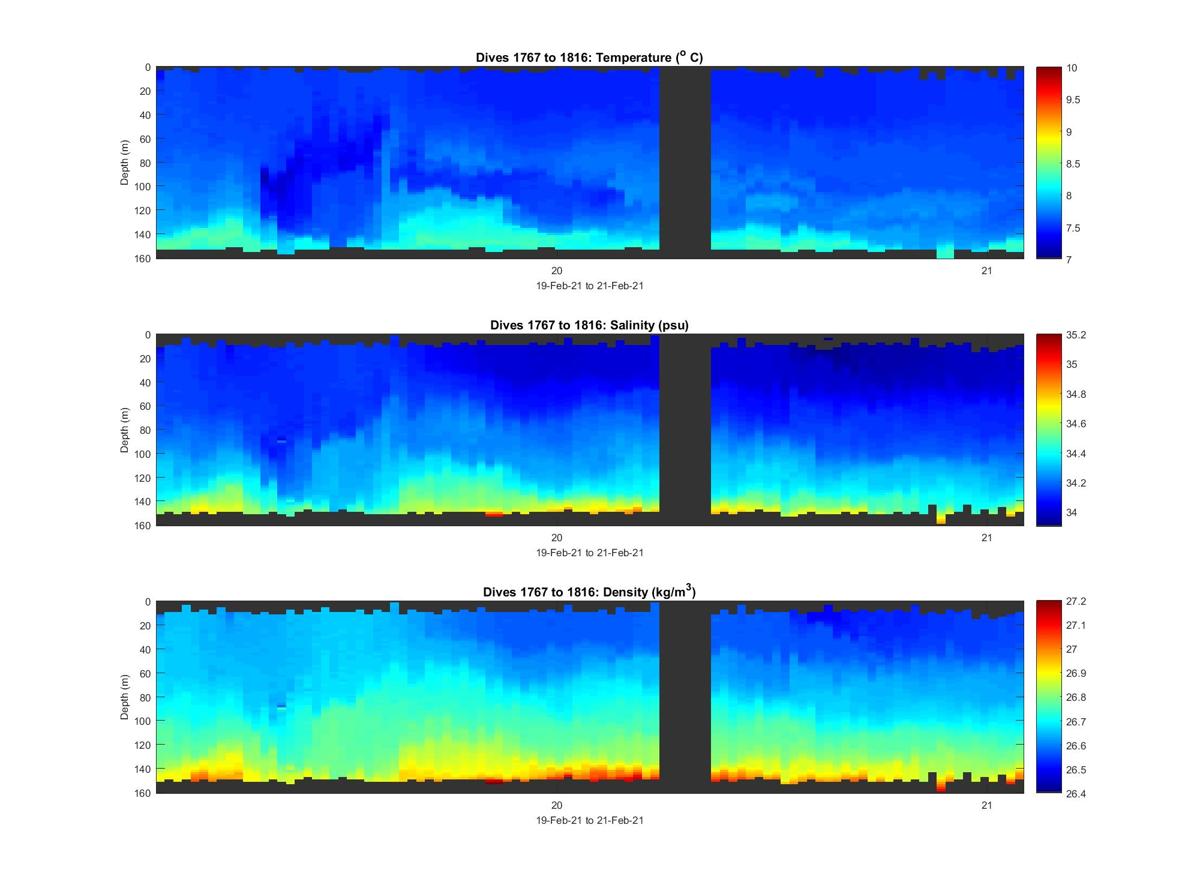
Task: Click the "34.8" tick on Salinity colorbar
Action: 1077,394
